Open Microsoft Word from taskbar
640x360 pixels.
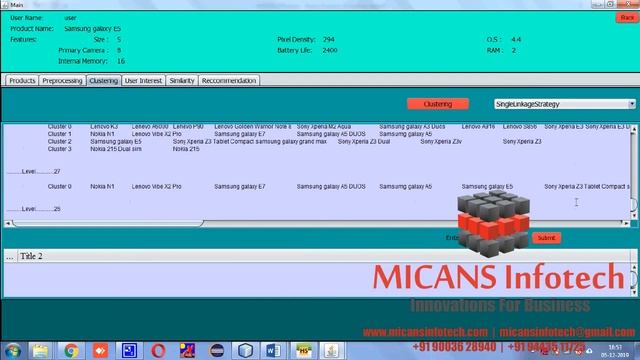(x=273, y=351)
